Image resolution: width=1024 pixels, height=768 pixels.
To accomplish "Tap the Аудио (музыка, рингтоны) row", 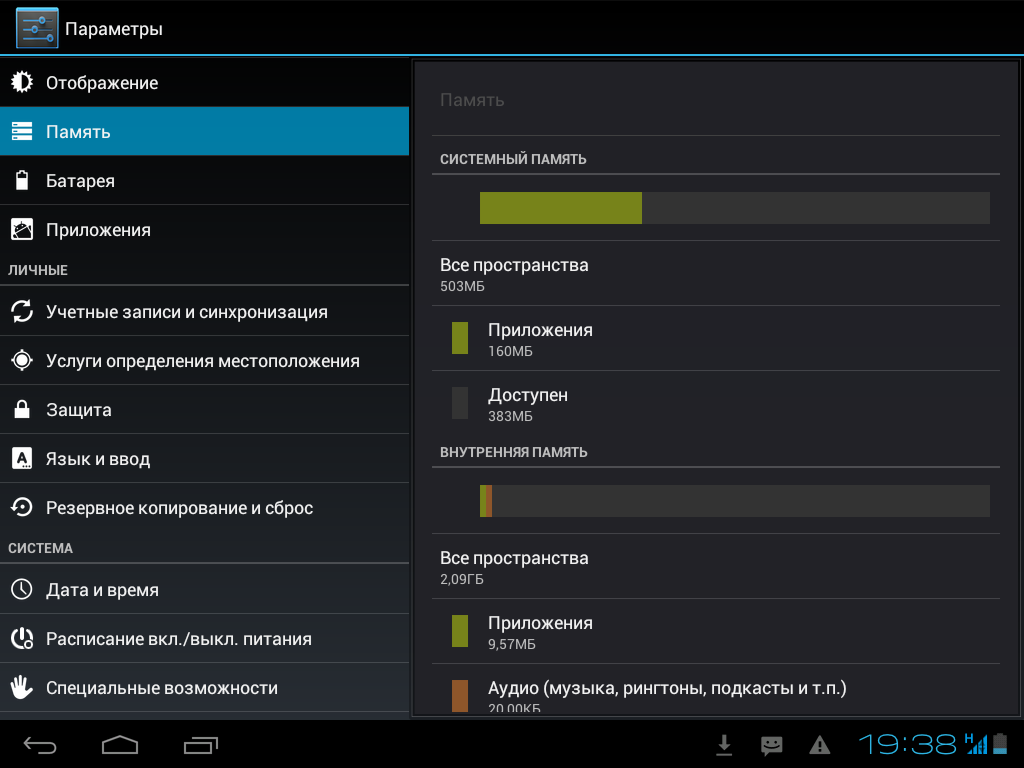I will point(716,690).
